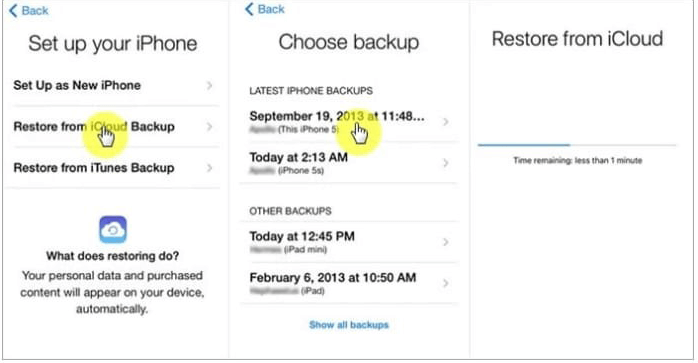Open chevron next to Restore from iTunes Backup
This screenshot has width=698, height=363.
click(210, 168)
